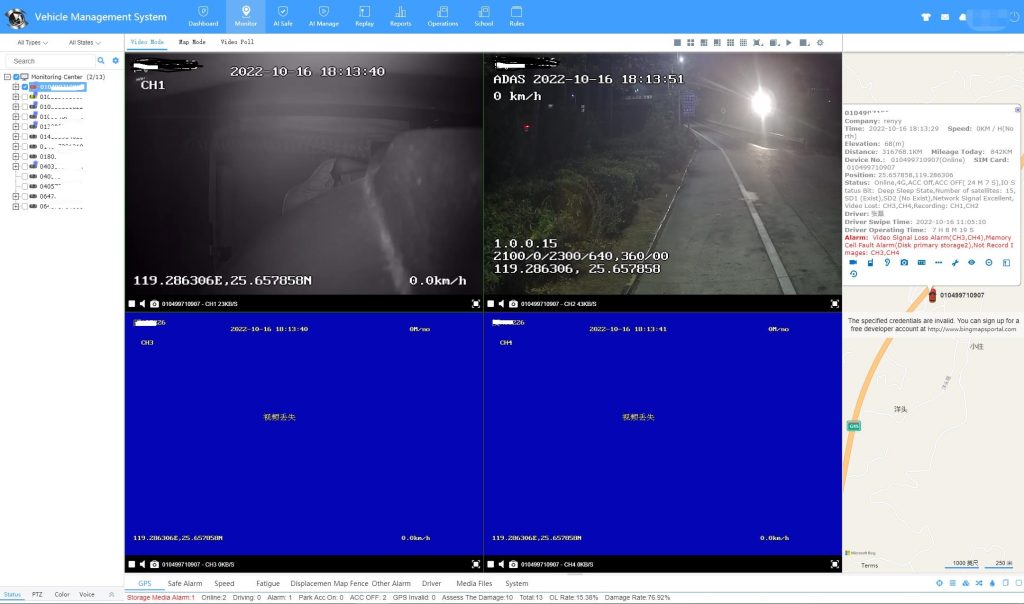Mute the CH3 video speaker icon
The image size is (1024, 604).
click(142, 563)
